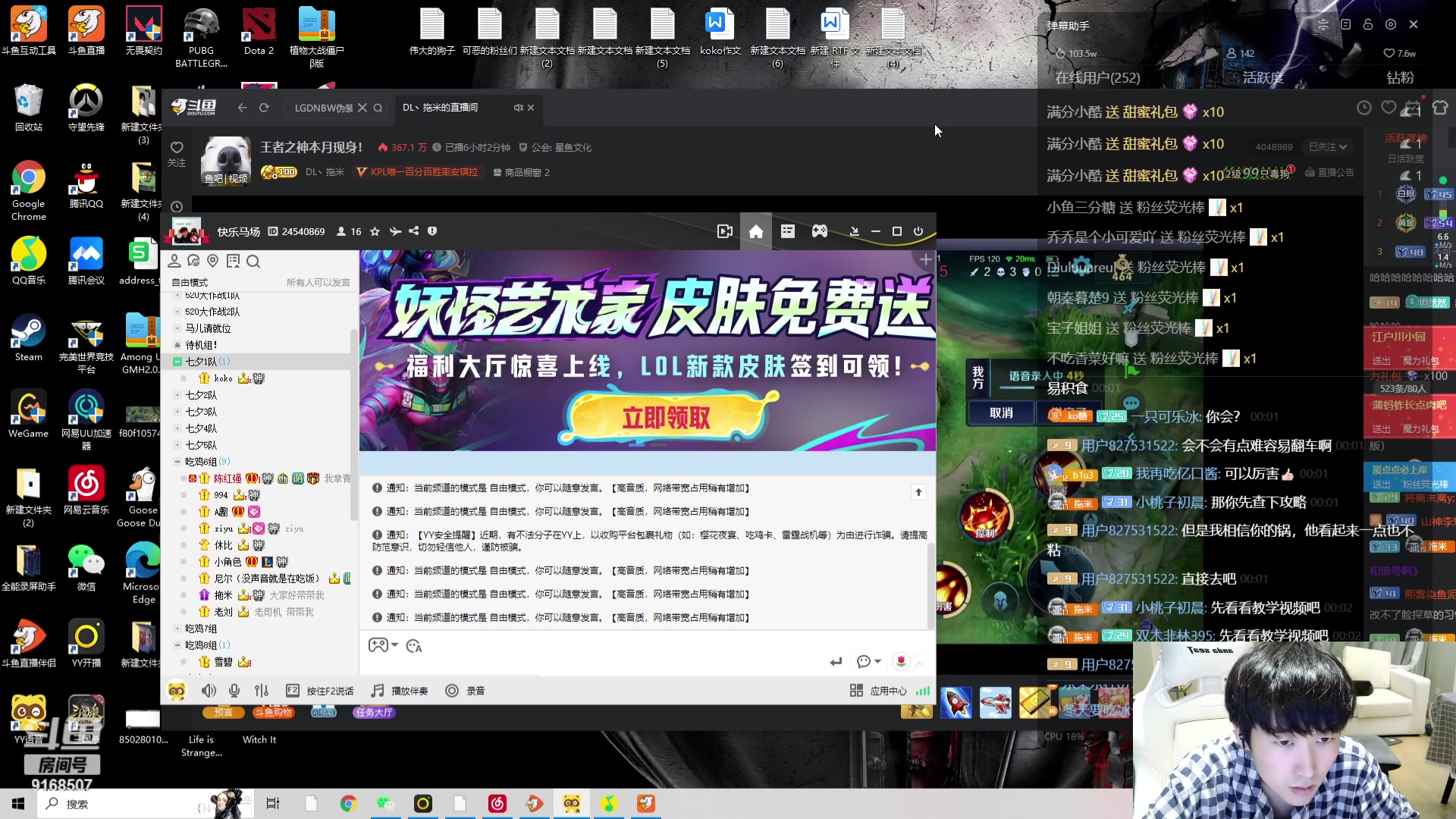Open YY template list icon in header
Viewport: 1456px width, 819px height.
point(788,231)
